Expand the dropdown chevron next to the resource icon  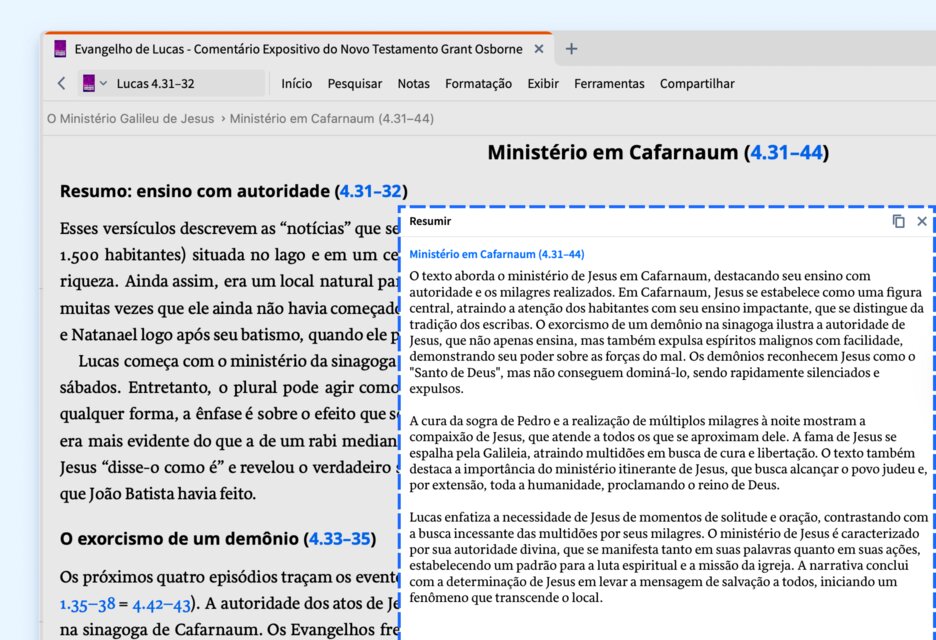pos(103,83)
